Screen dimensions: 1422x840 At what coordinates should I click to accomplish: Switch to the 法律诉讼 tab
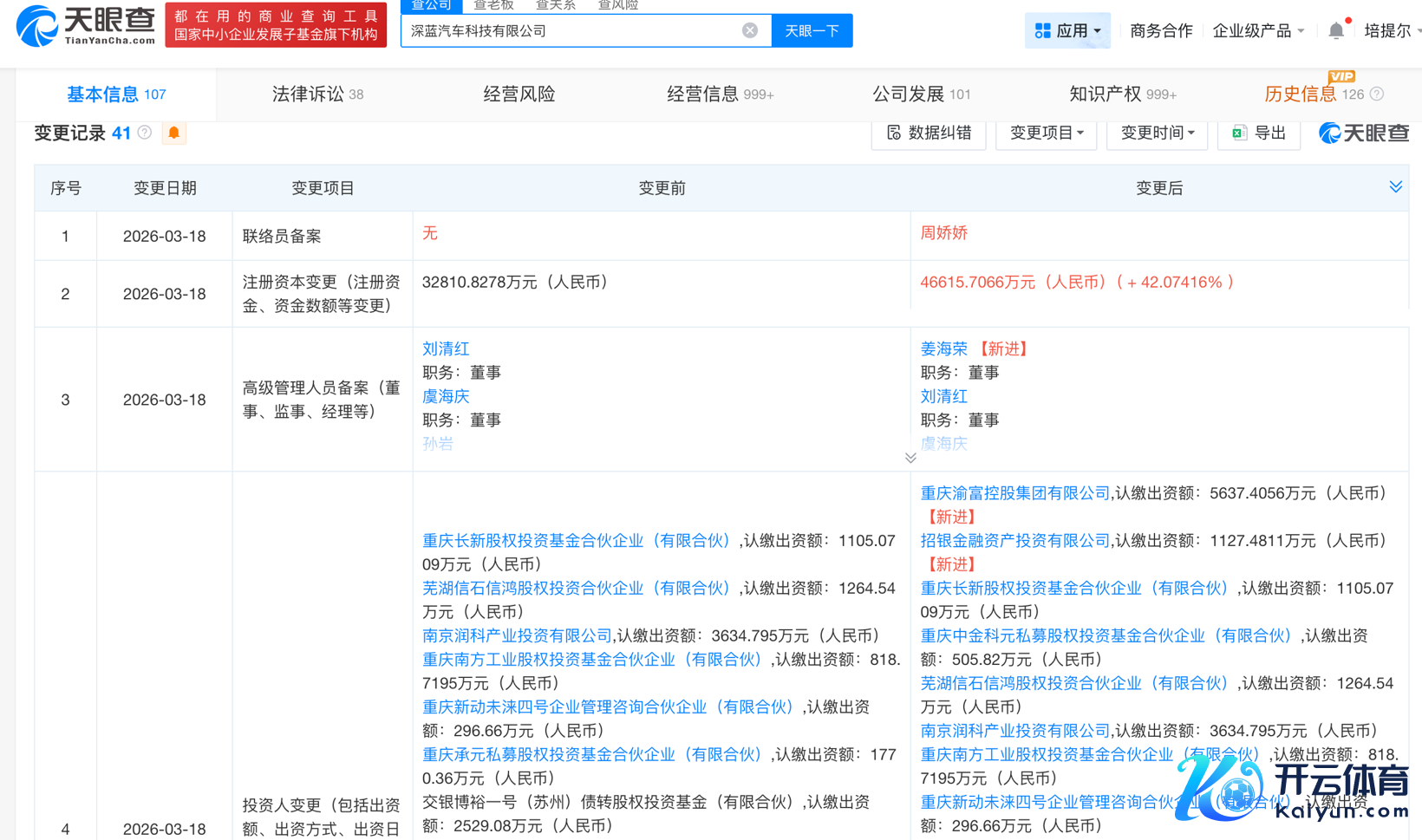(317, 94)
